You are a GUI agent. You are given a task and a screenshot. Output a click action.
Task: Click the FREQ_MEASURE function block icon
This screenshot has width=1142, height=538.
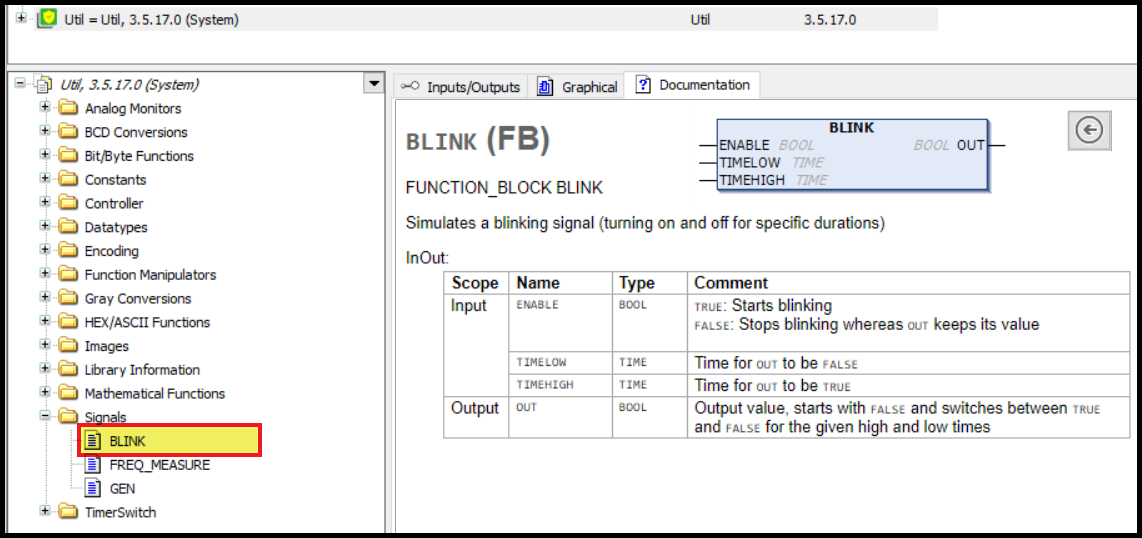[92, 464]
